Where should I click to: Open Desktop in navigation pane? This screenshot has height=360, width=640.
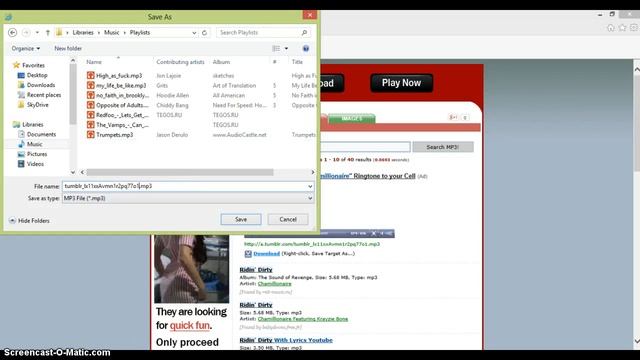[37, 75]
